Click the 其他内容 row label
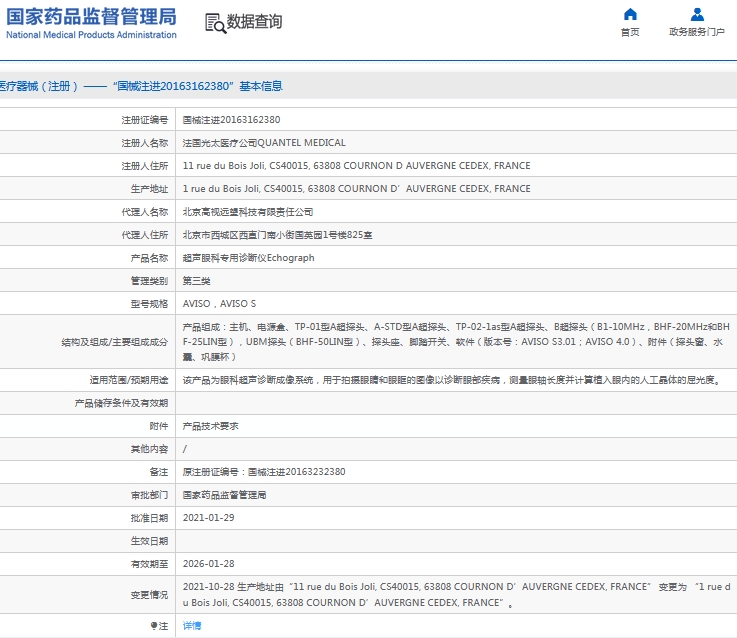This screenshot has width=737, height=638. click(x=149, y=449)
